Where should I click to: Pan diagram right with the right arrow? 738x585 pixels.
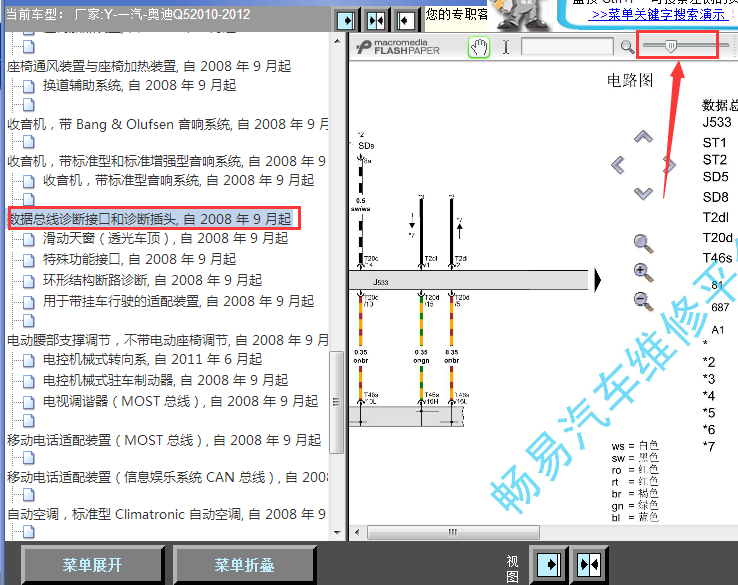[669, 165]
